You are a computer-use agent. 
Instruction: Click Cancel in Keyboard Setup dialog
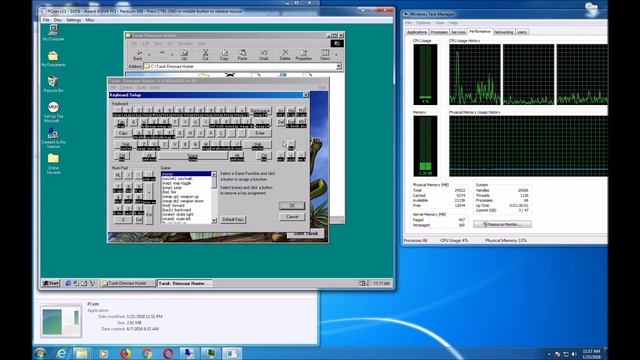point(292,216)
